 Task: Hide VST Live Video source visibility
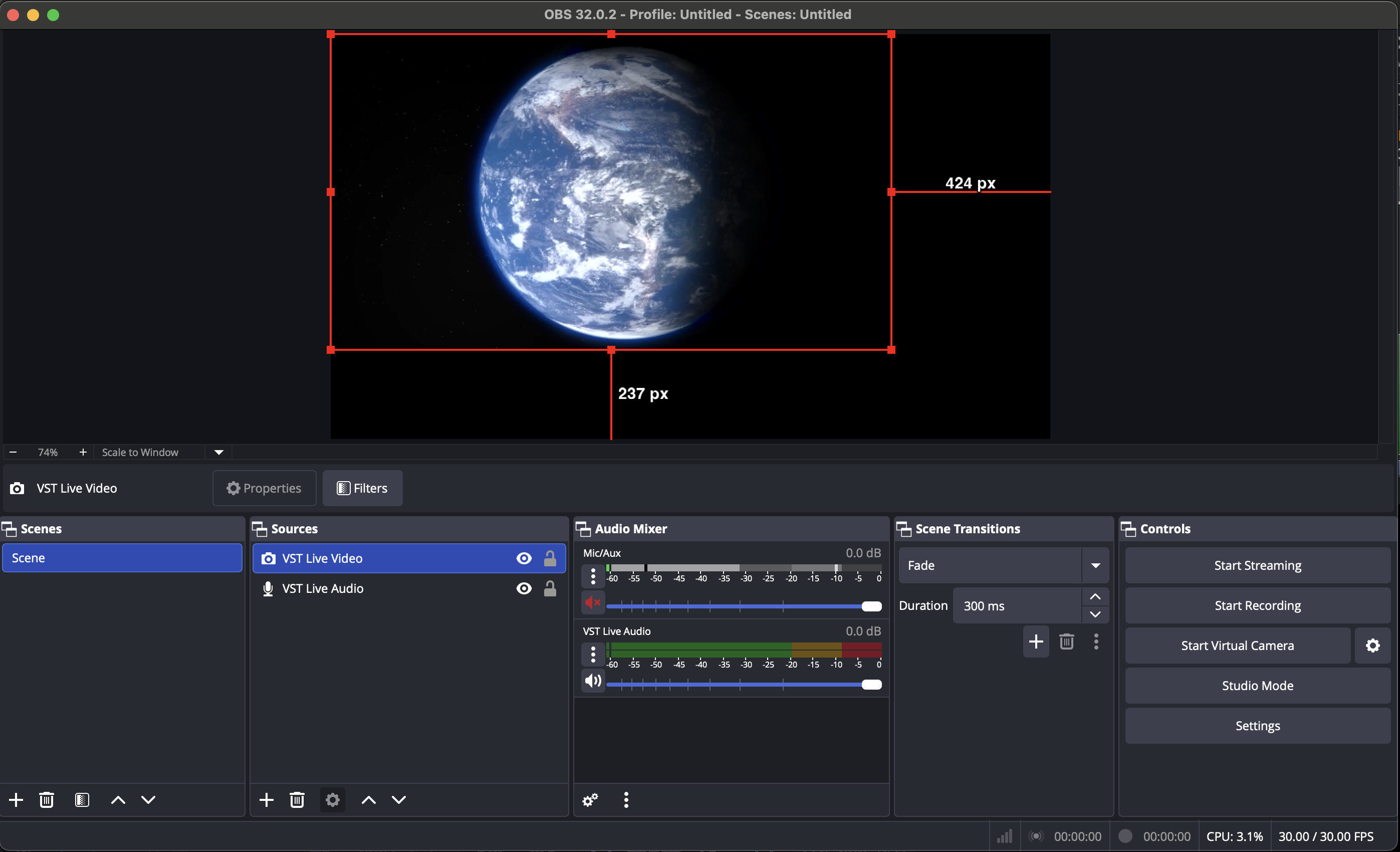[x=523, y=558]
